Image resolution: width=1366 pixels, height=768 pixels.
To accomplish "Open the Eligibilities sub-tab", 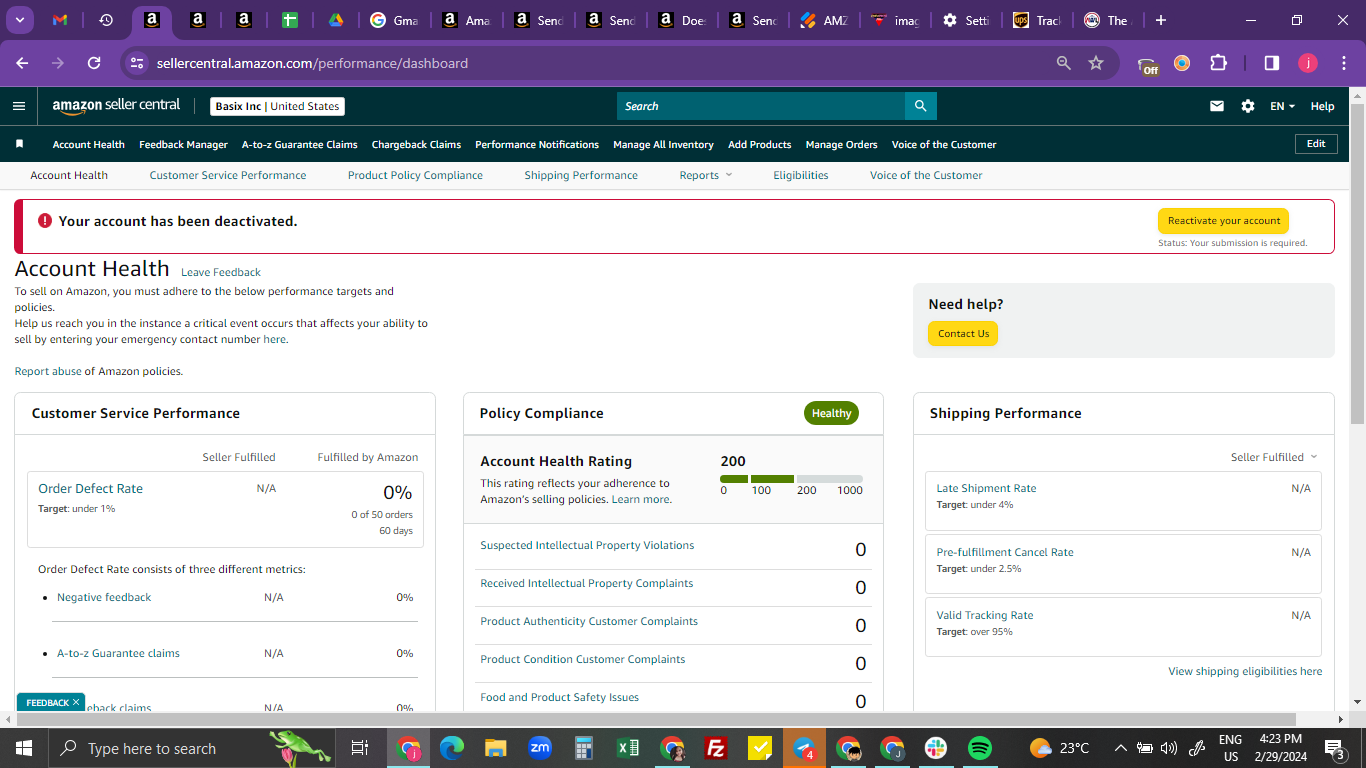I will click(x=801, y=175).
